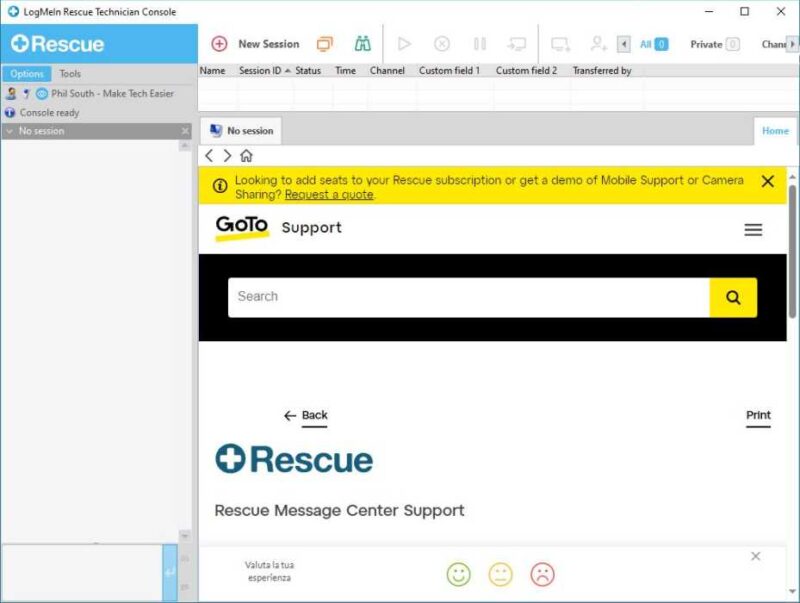Toggle the All sessions filter
Image resolution: width=800 pixels, height=603 pixels.
[649, 44]
